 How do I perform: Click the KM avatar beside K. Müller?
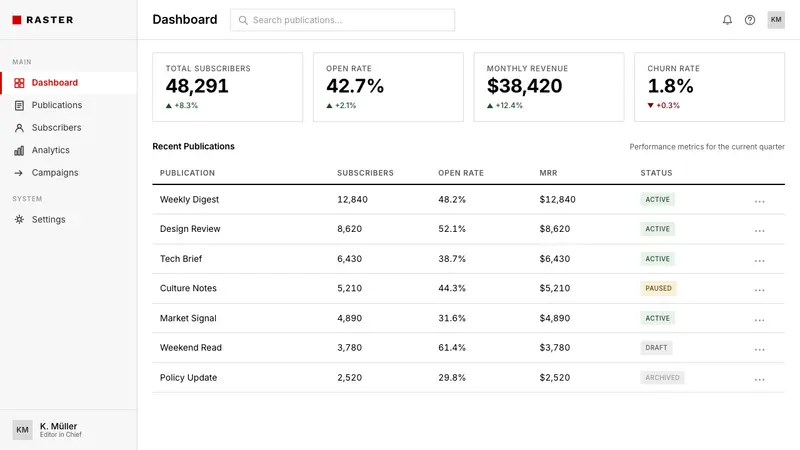point(22,430)
